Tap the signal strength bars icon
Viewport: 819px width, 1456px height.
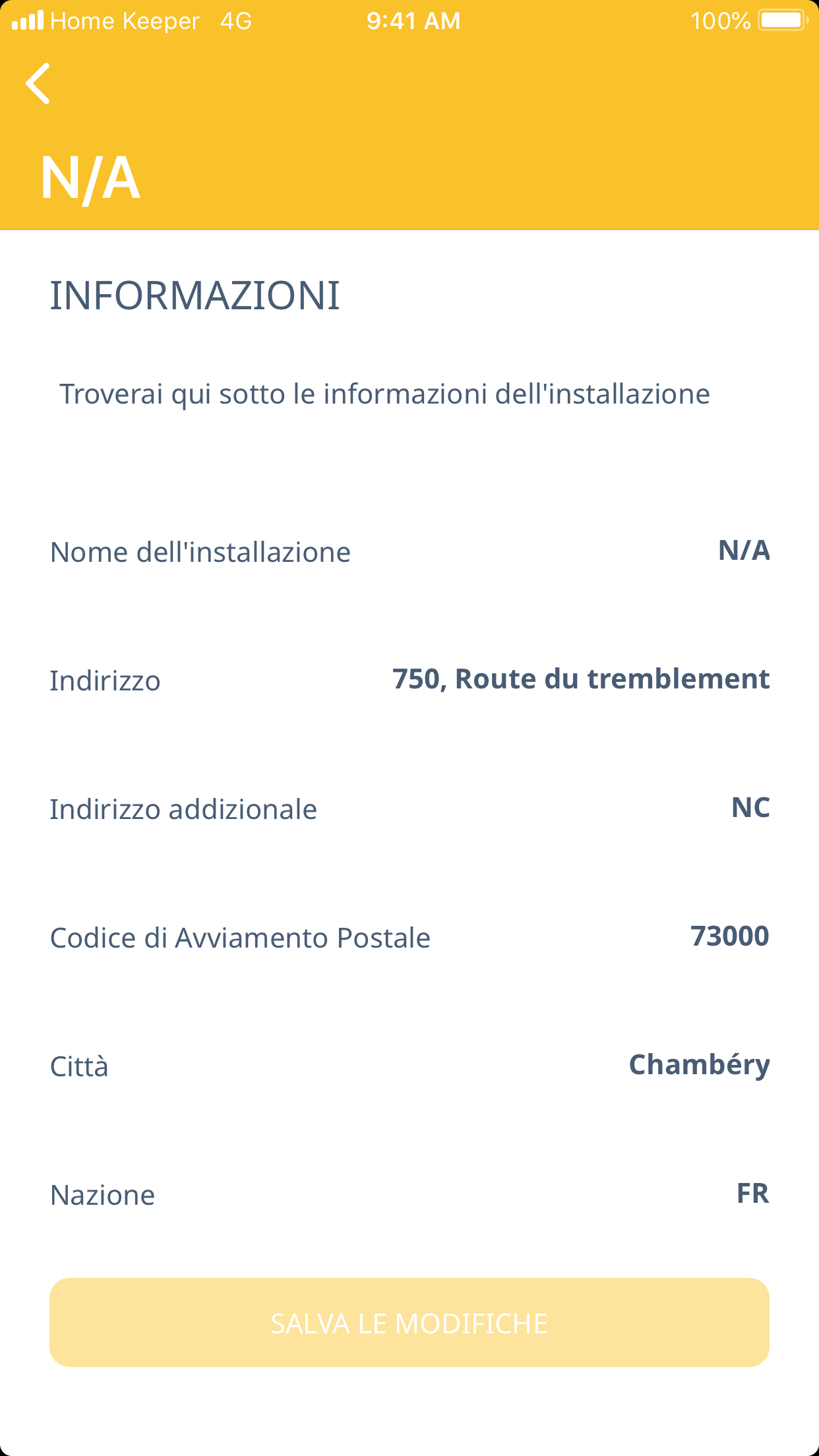[28, 20]
